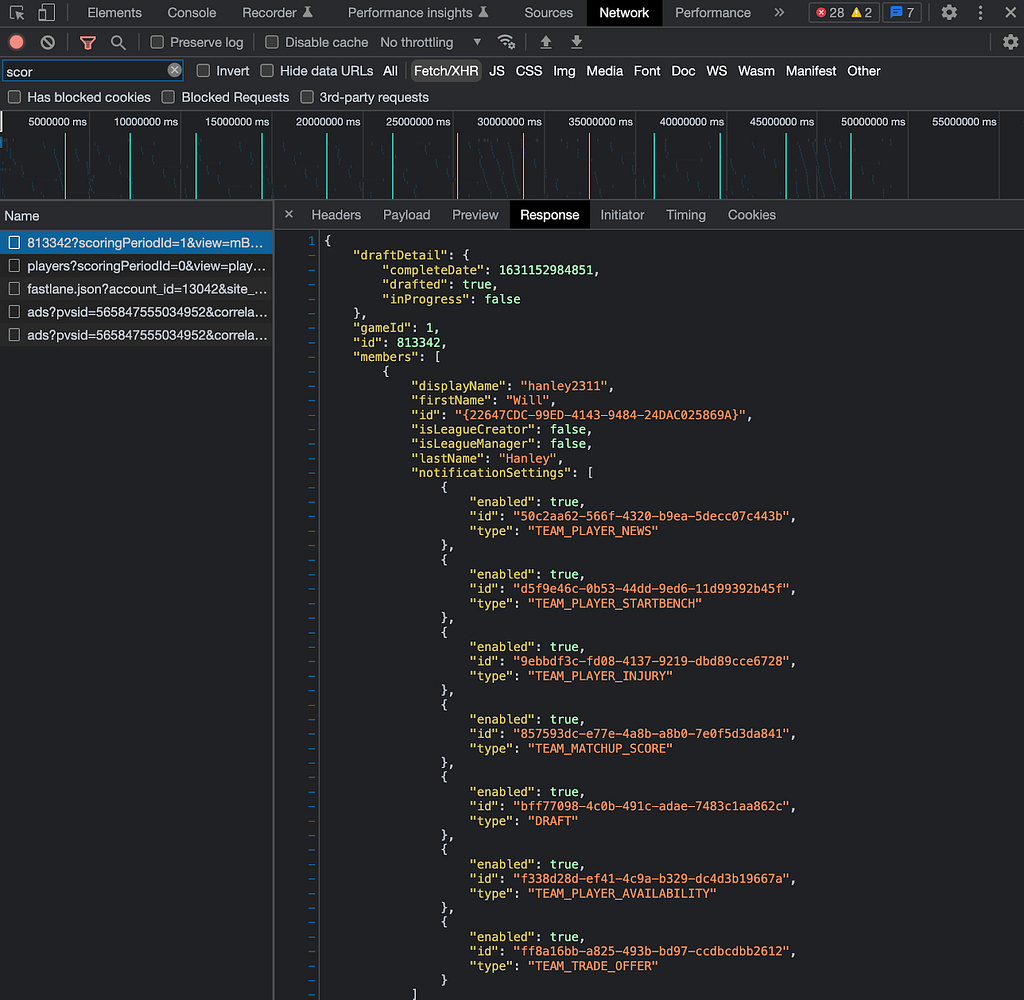Import a HAR file using the upload arrow
Screen dimensions: 1024x1000
[x=546, y=42]
